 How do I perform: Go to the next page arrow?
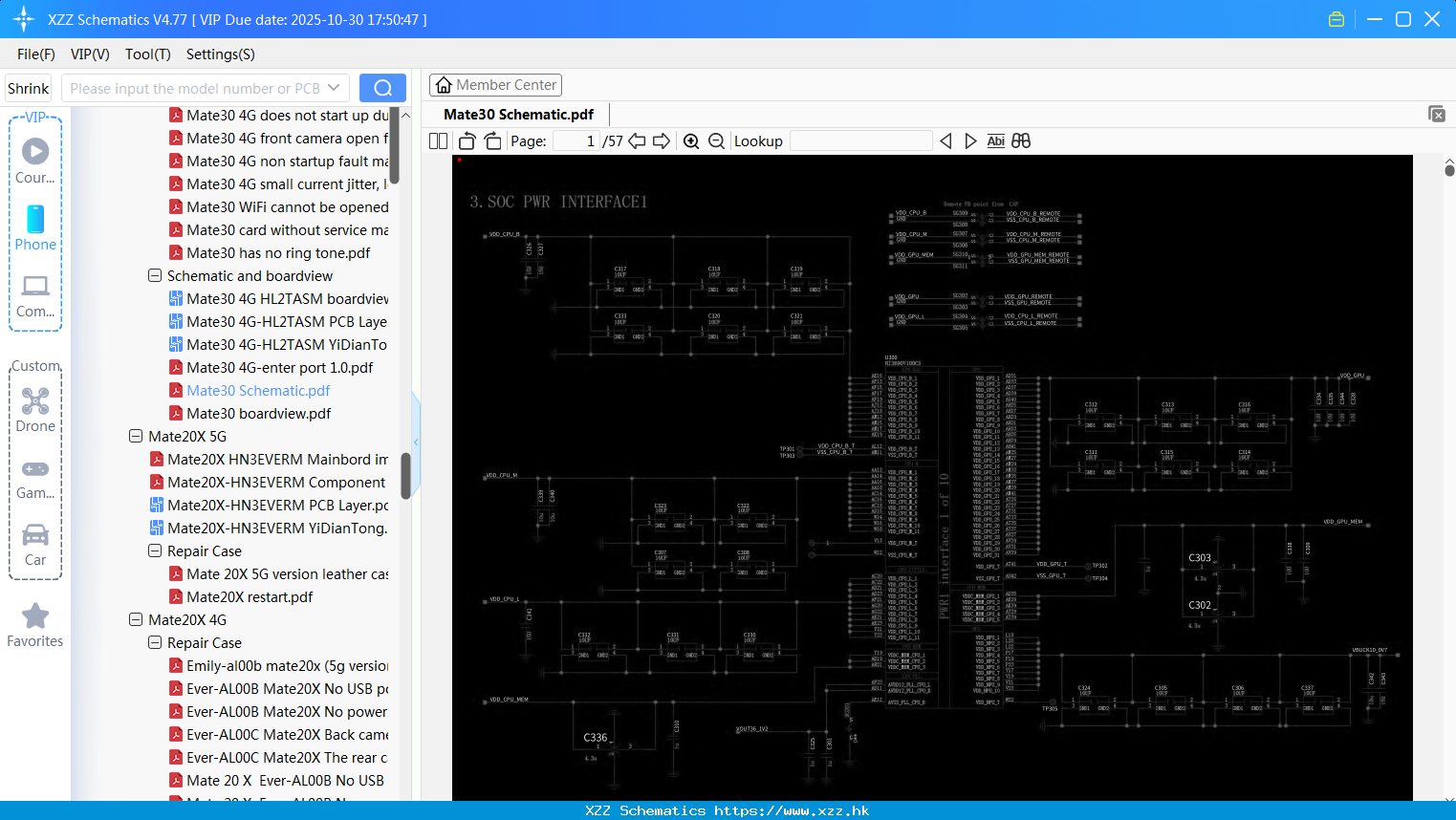point(662,140)
